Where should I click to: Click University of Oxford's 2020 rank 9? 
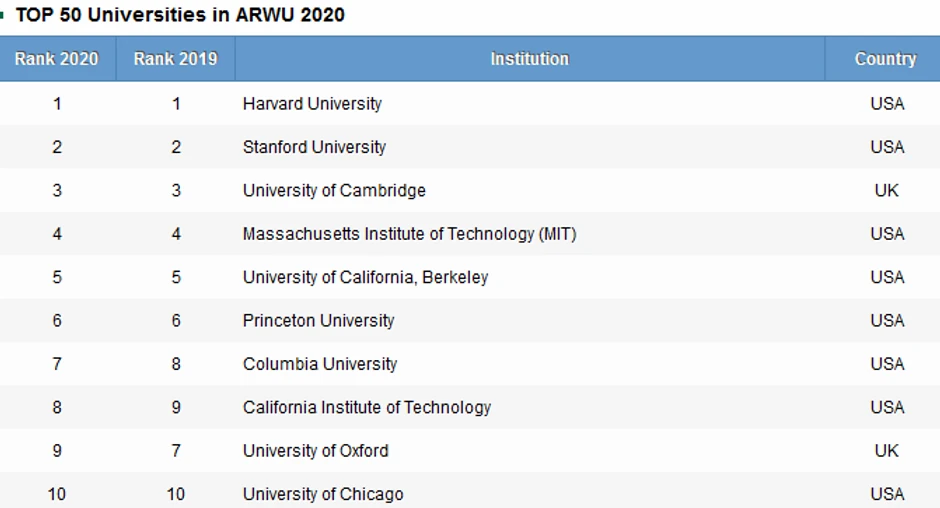[x=57, y=451]
